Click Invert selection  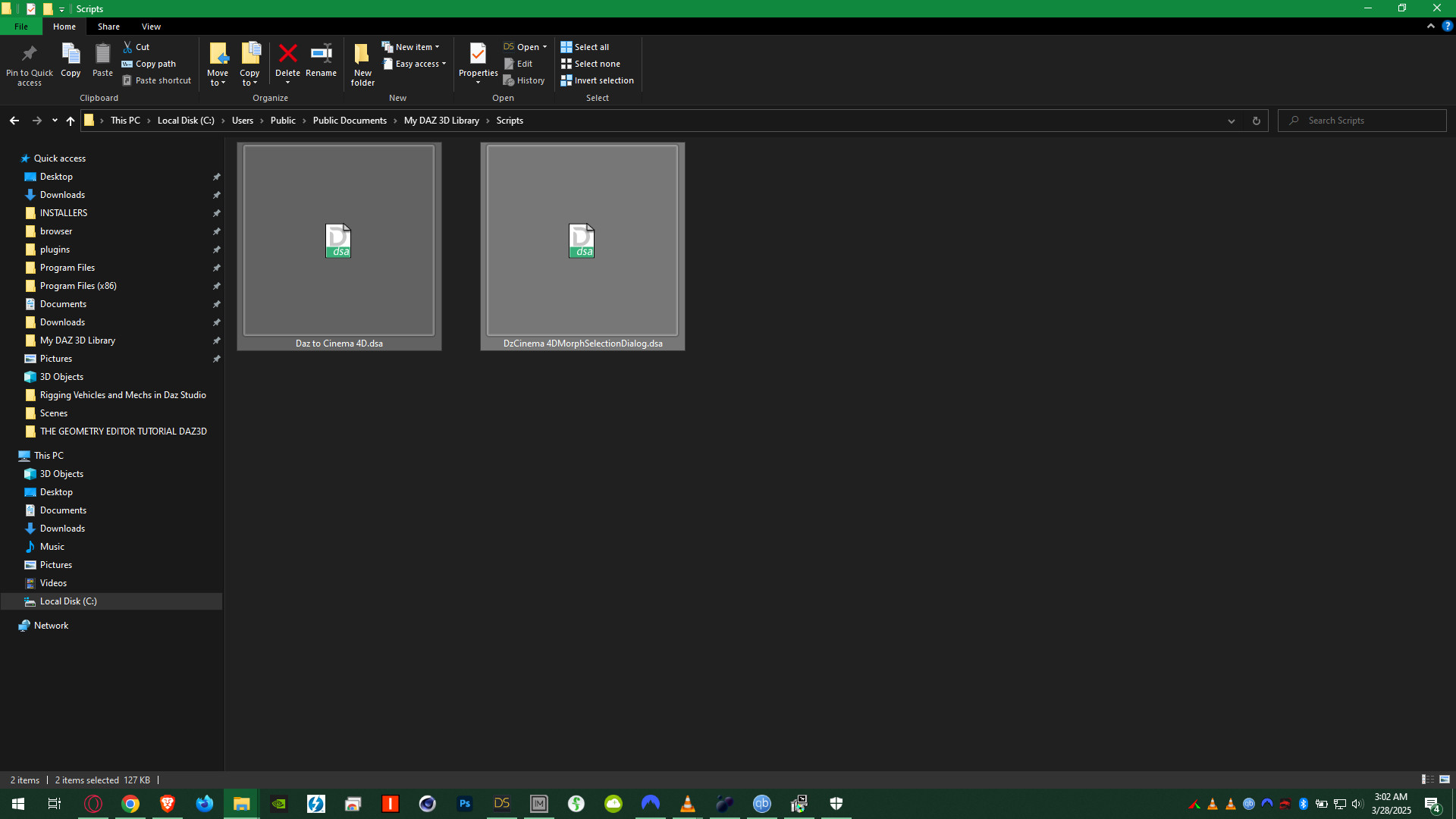pyautogui.click(x=597, y=80)
